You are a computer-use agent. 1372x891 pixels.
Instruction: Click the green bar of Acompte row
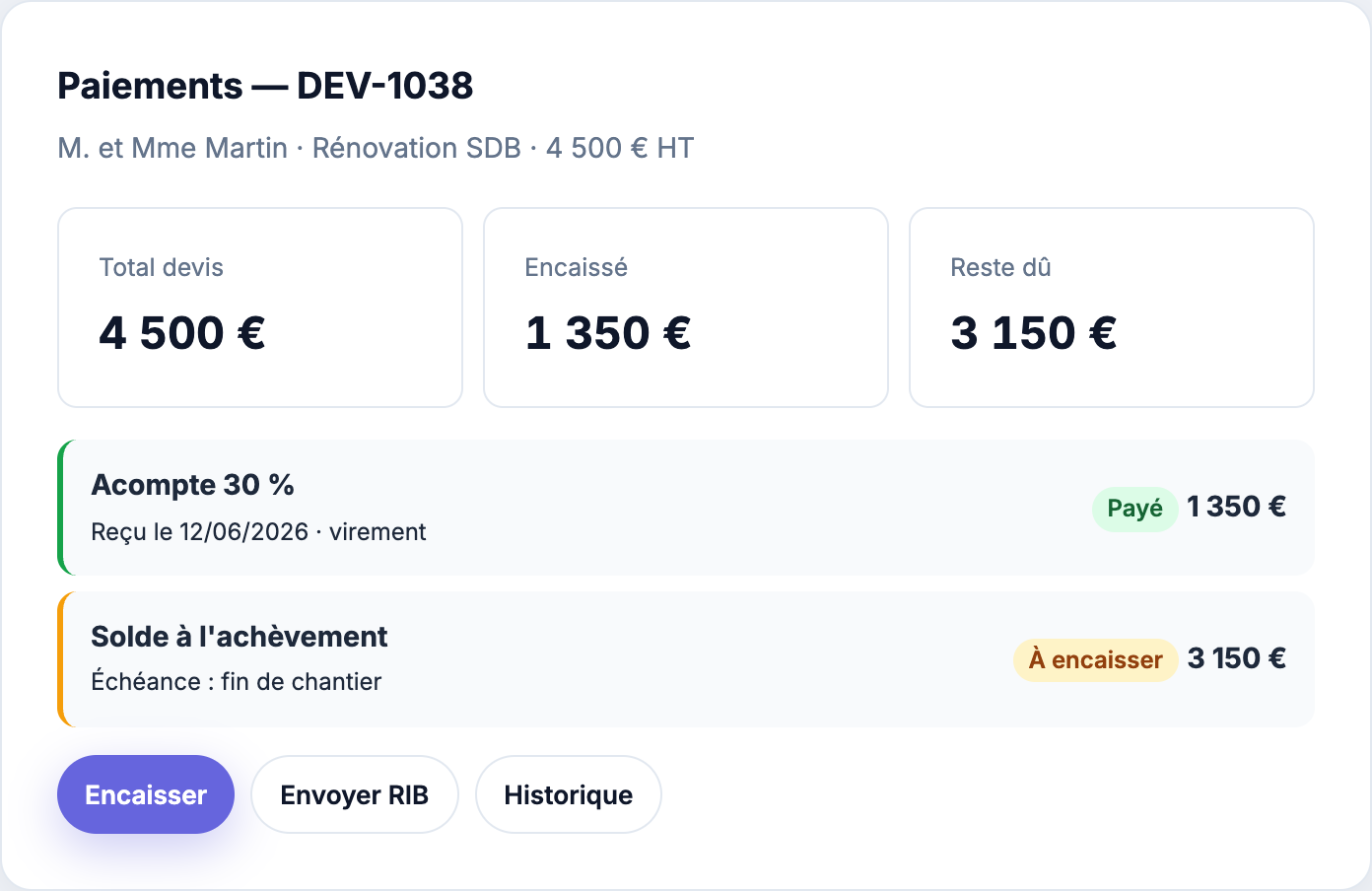coord(60,508)
